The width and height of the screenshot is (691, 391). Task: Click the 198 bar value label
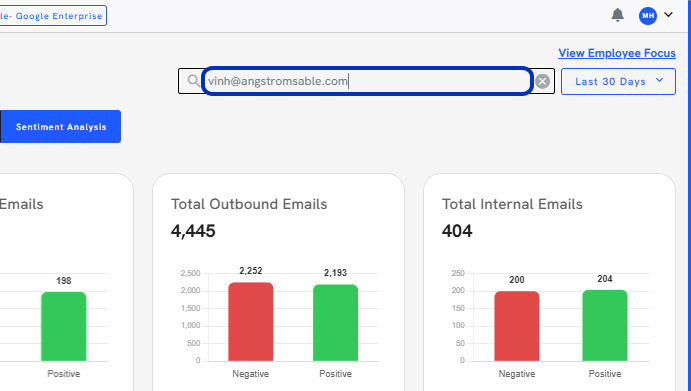click(x=64, y=280)
